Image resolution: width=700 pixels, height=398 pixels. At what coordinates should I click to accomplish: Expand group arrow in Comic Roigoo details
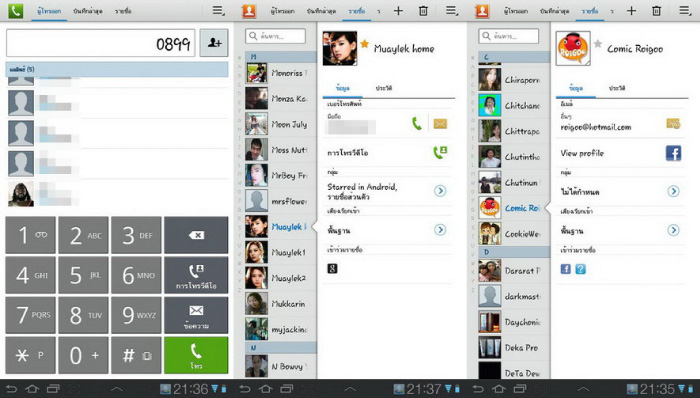point(673,191)
